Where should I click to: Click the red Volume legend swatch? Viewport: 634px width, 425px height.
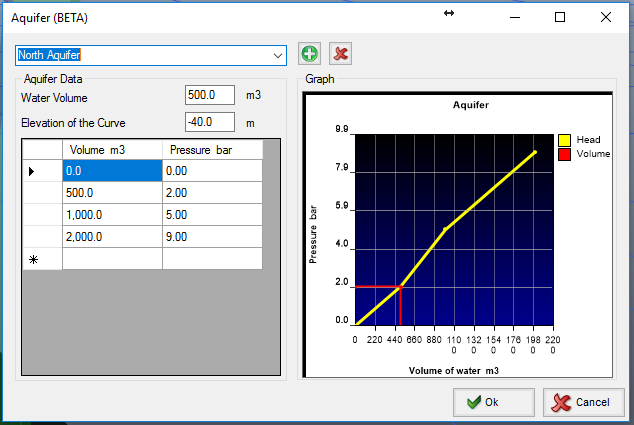tap(563, 154)
